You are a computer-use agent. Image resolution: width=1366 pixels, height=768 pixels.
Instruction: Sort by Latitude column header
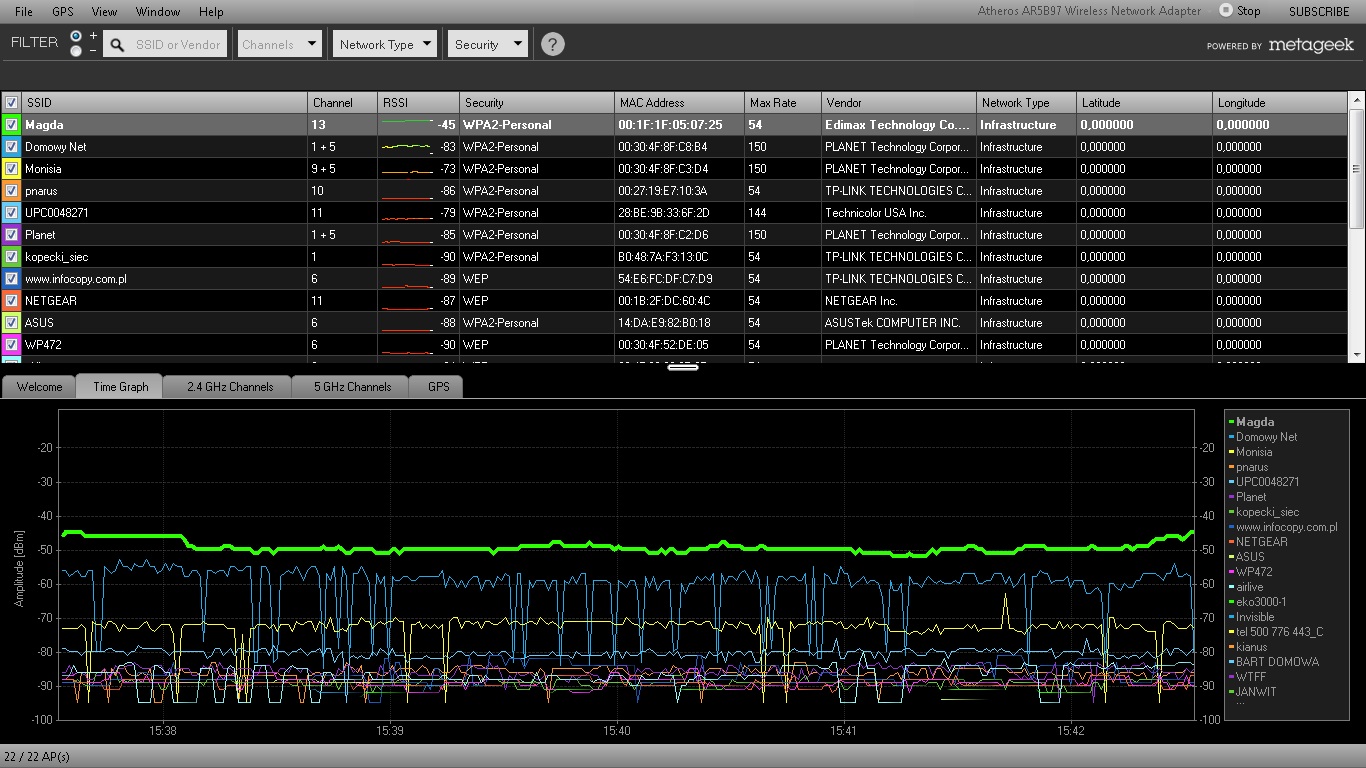pyautogui.click(x=1144, y=102)
